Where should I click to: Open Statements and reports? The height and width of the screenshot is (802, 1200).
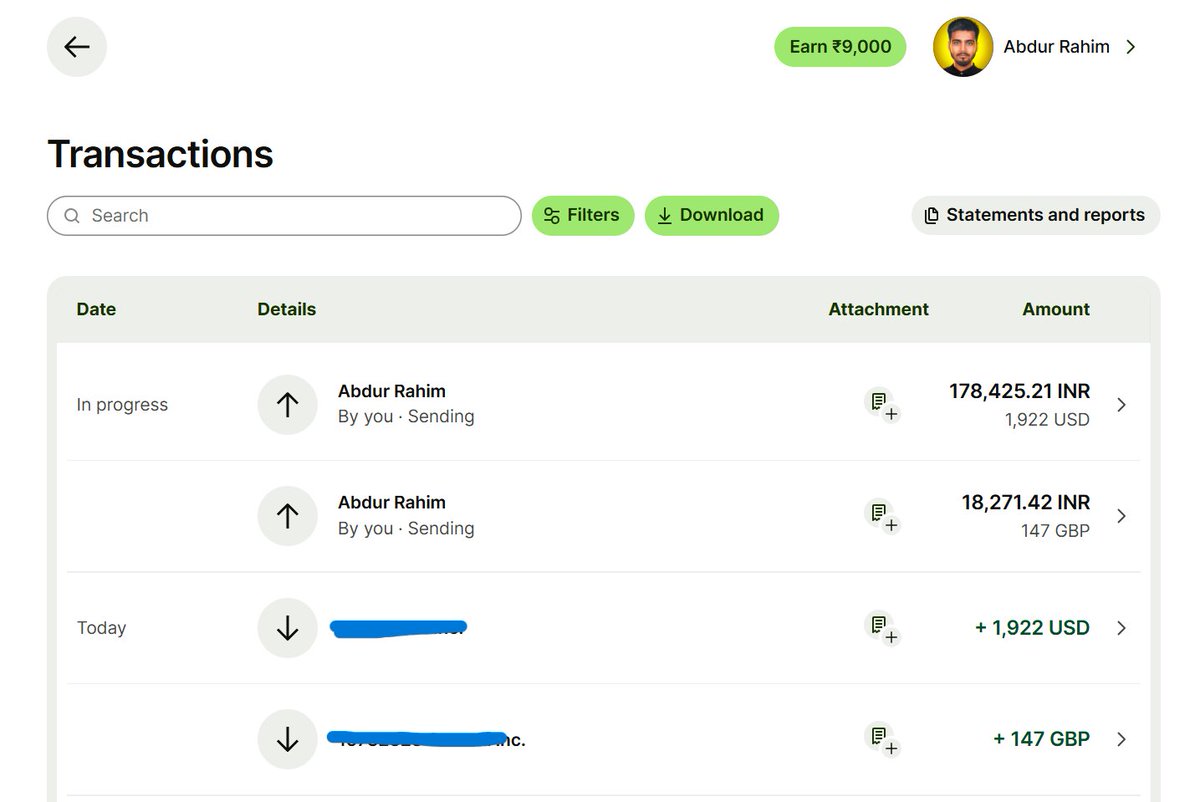coord(1035,215)
